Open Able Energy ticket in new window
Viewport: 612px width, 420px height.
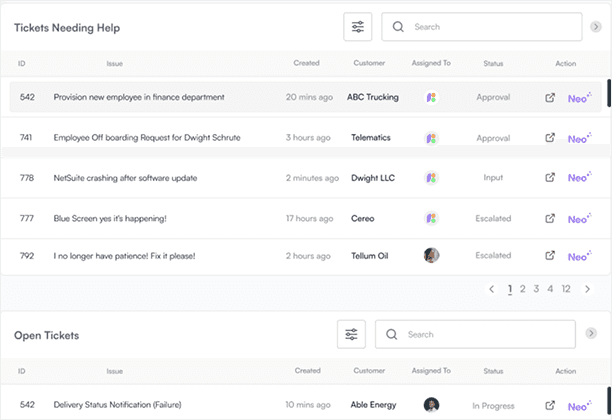550,405
